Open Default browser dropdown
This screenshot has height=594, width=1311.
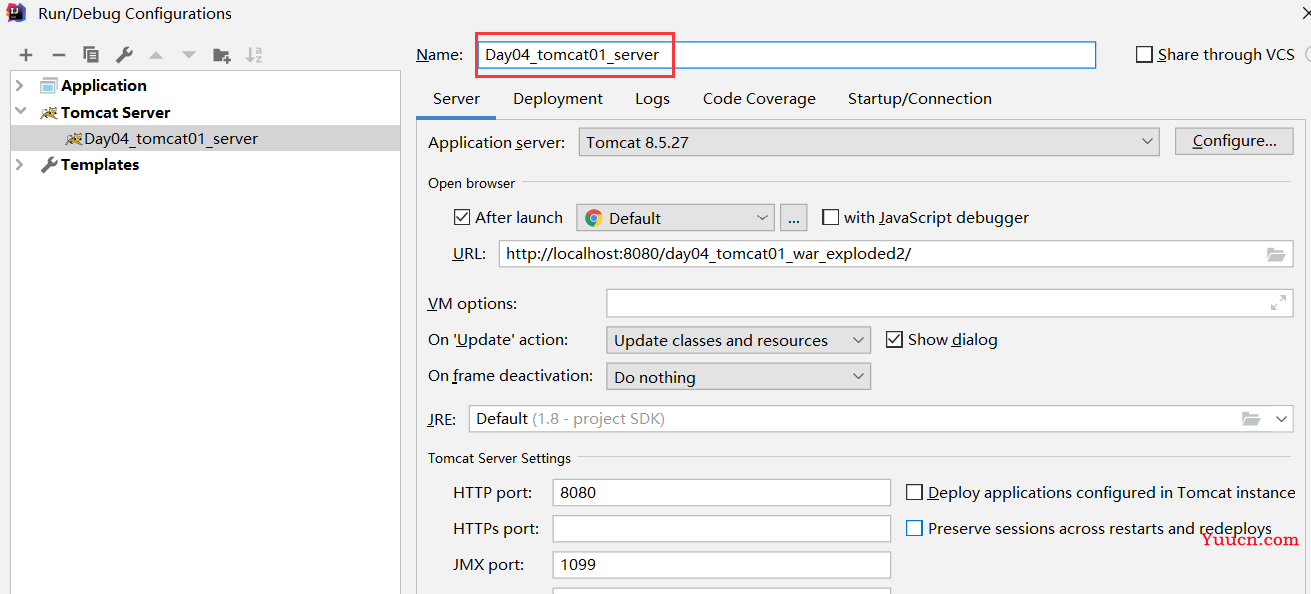[676, 218]
